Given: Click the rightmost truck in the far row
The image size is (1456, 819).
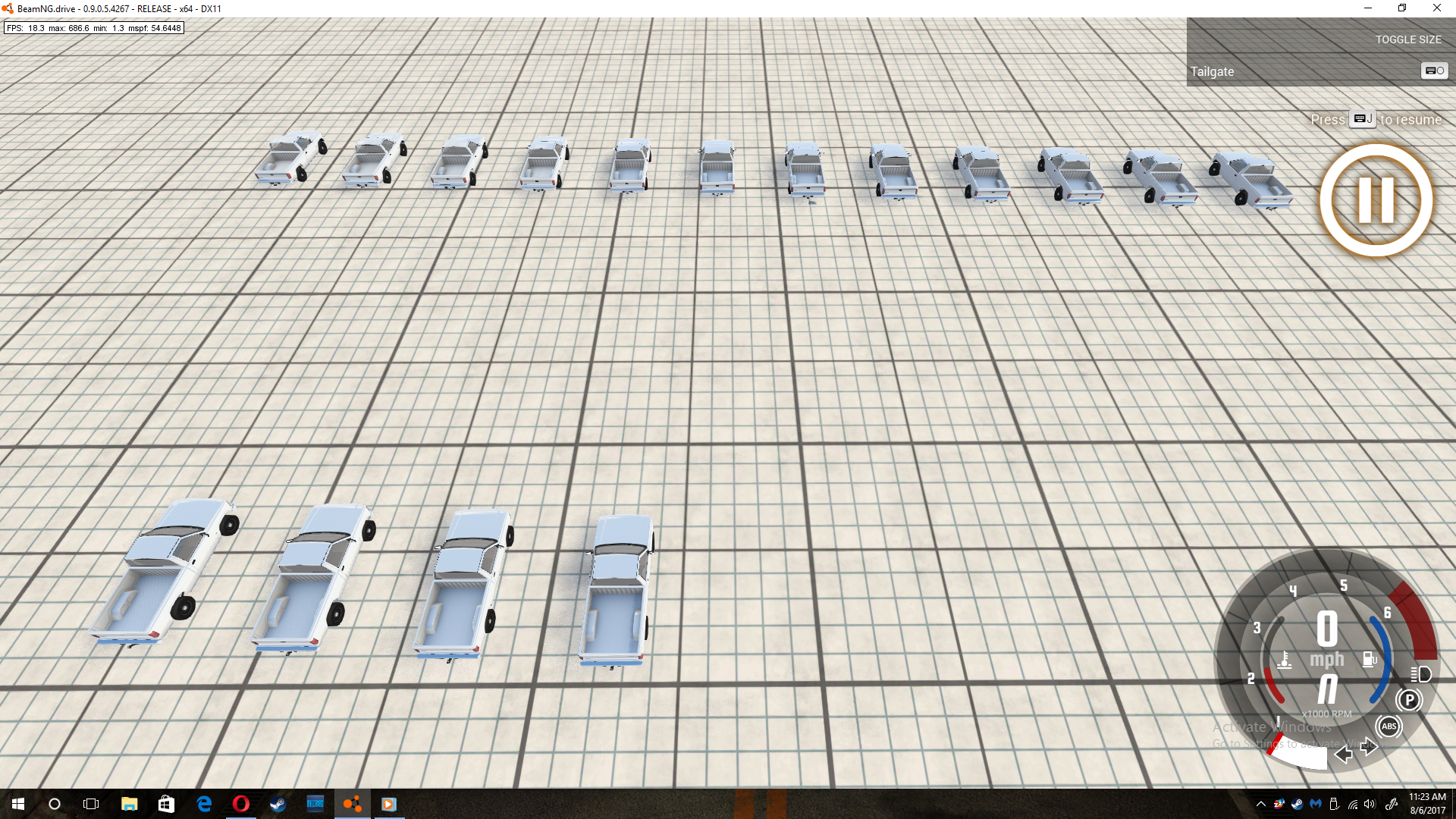Looking at the screenshot, I should [x=1250, y=180].
